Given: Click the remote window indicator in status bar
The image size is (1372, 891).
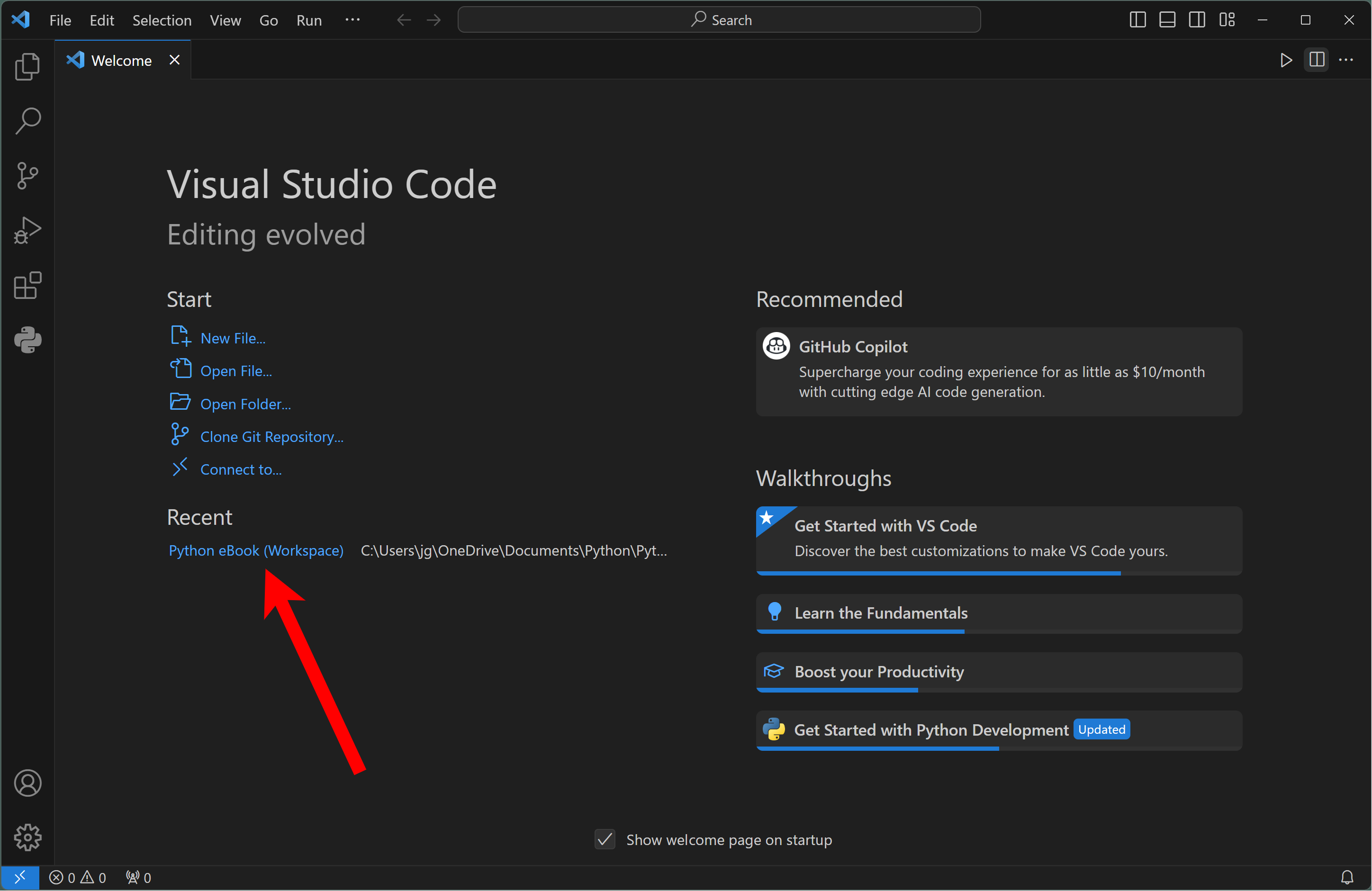Looking at the screenshot, I should click(x=19, y=878).
